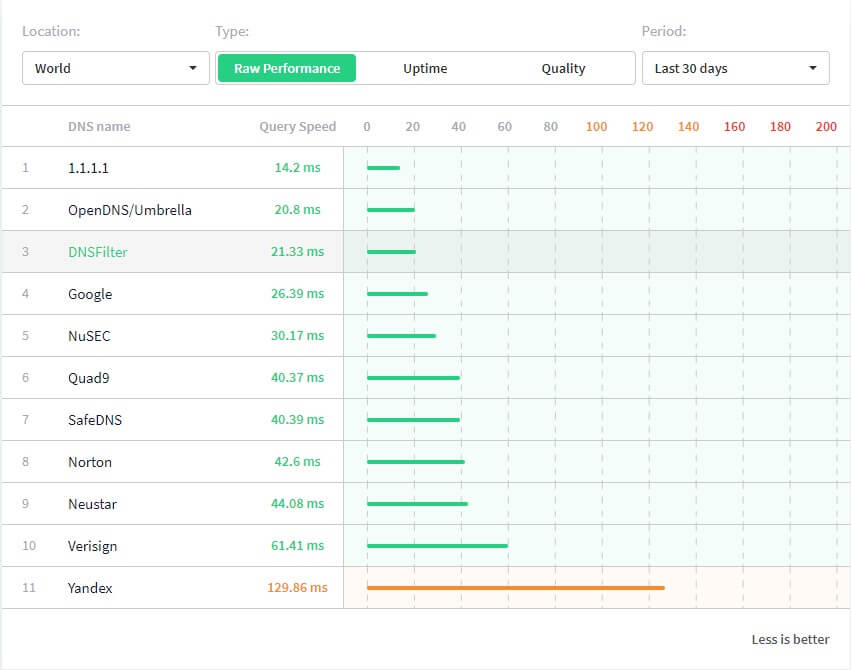Select the Raw Performance tab
Screen dimensions: 851x670
pos(287,68)
